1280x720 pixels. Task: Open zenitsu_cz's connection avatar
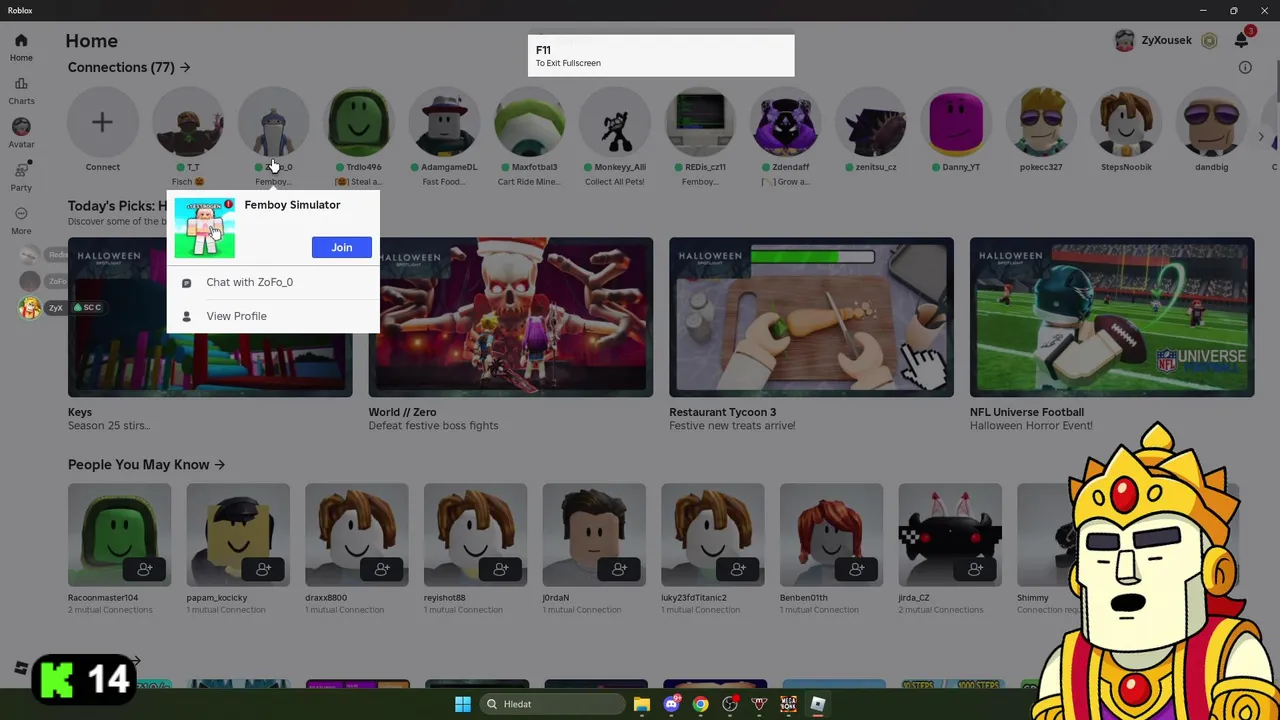[871, 123]
